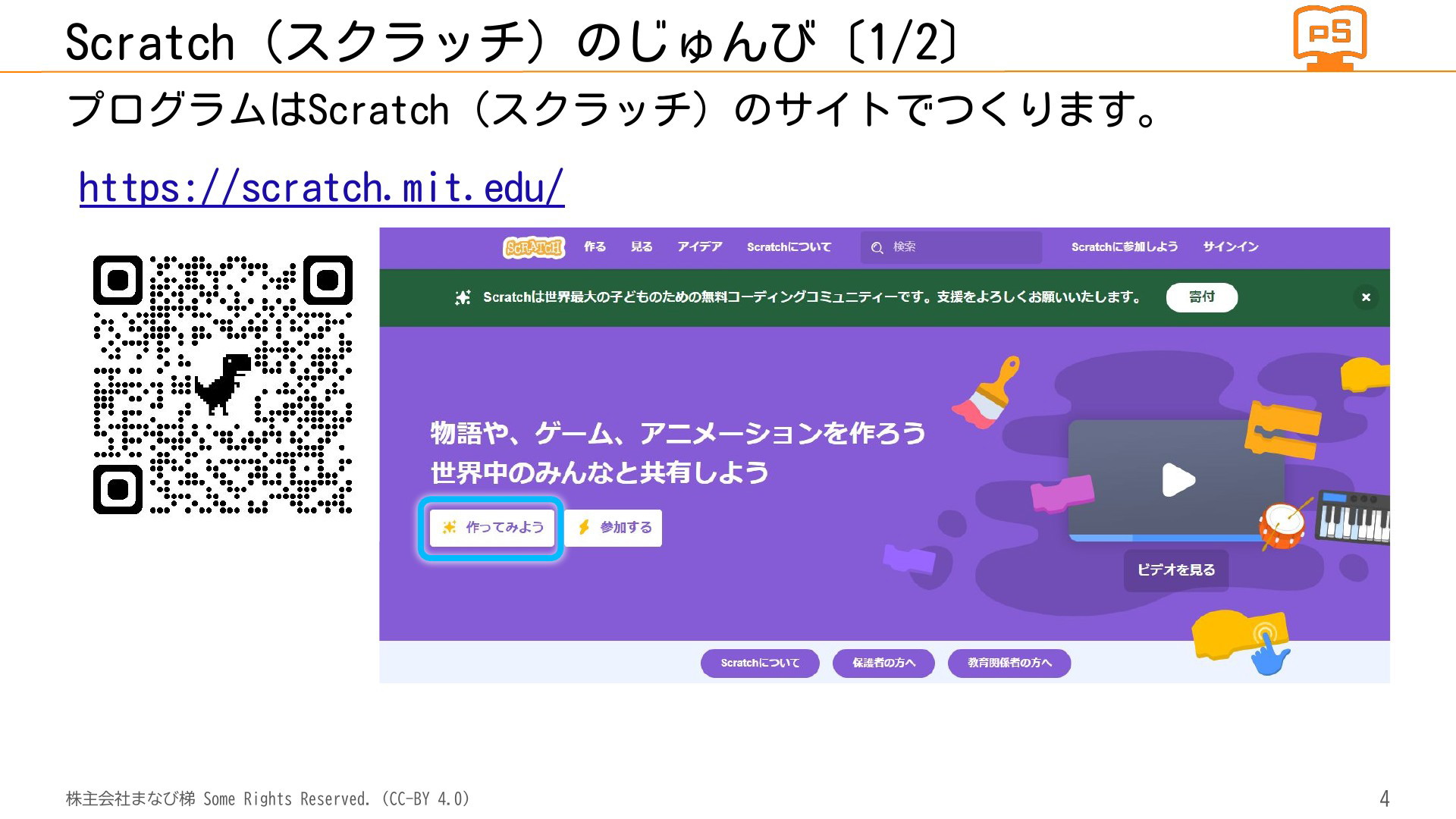Viewport: 1456px width, 819px height.
Task: Open Scratchについて in the top navbar
Action: pos(789,247)
